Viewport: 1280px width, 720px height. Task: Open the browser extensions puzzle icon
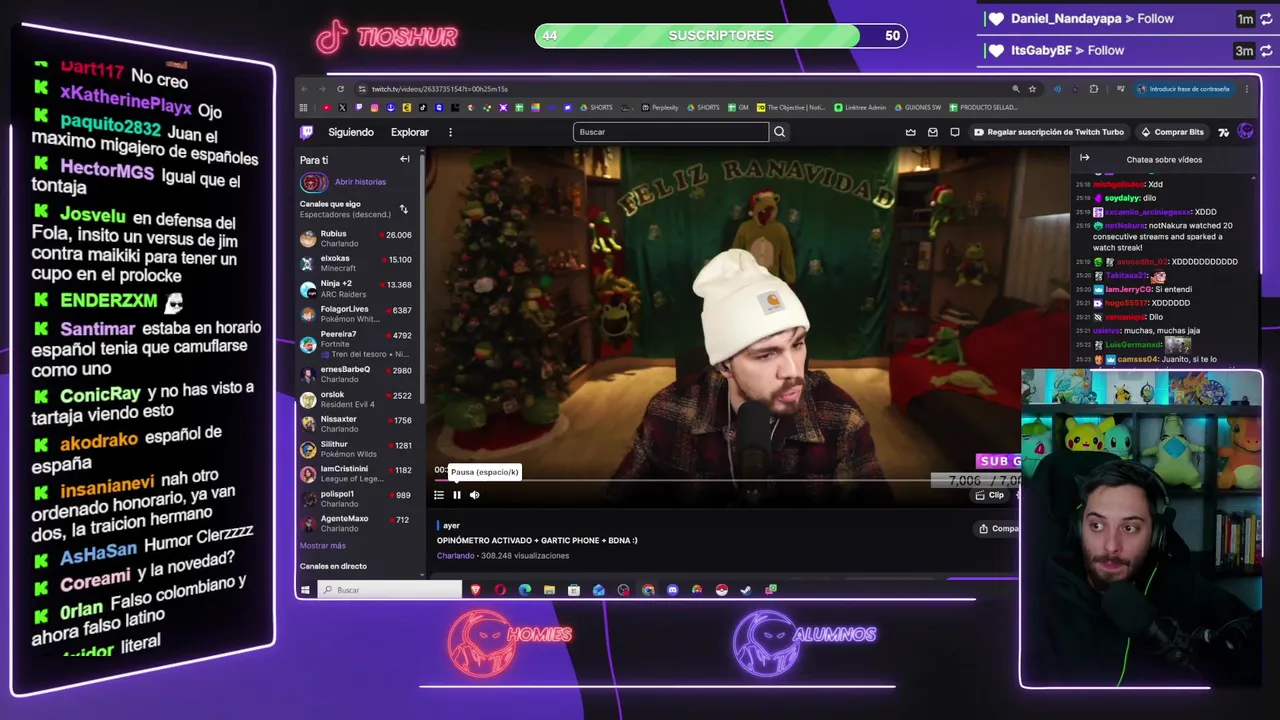tap(1094, 89)
